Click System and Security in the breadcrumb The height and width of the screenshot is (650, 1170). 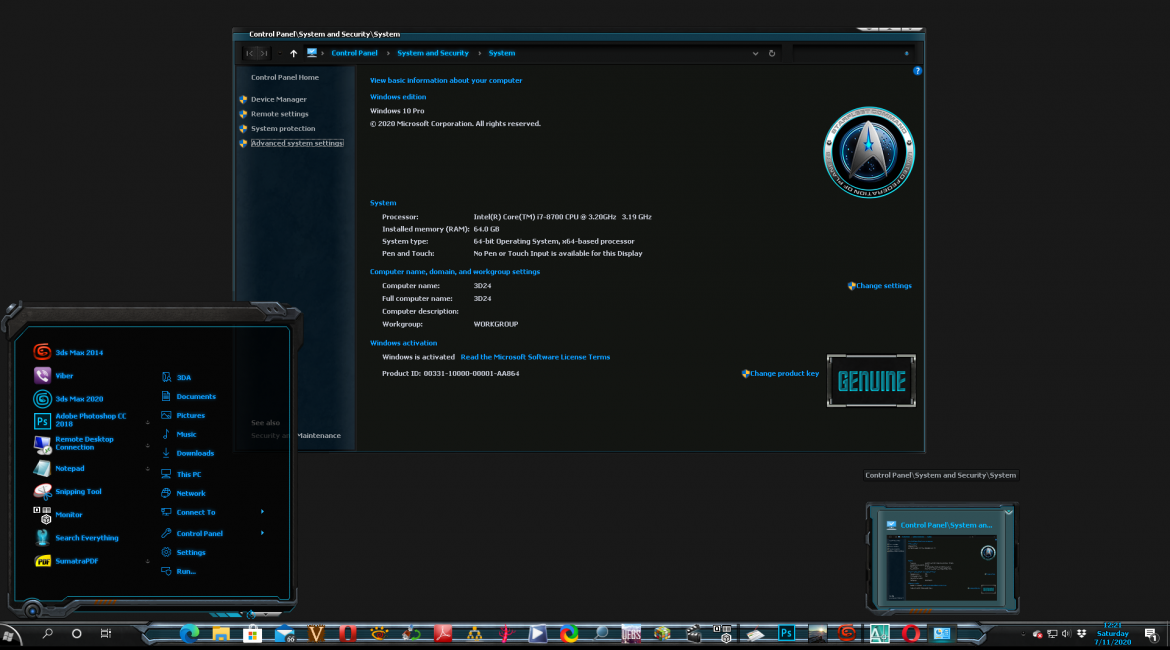pyautogui.click(x=433, y=53)
